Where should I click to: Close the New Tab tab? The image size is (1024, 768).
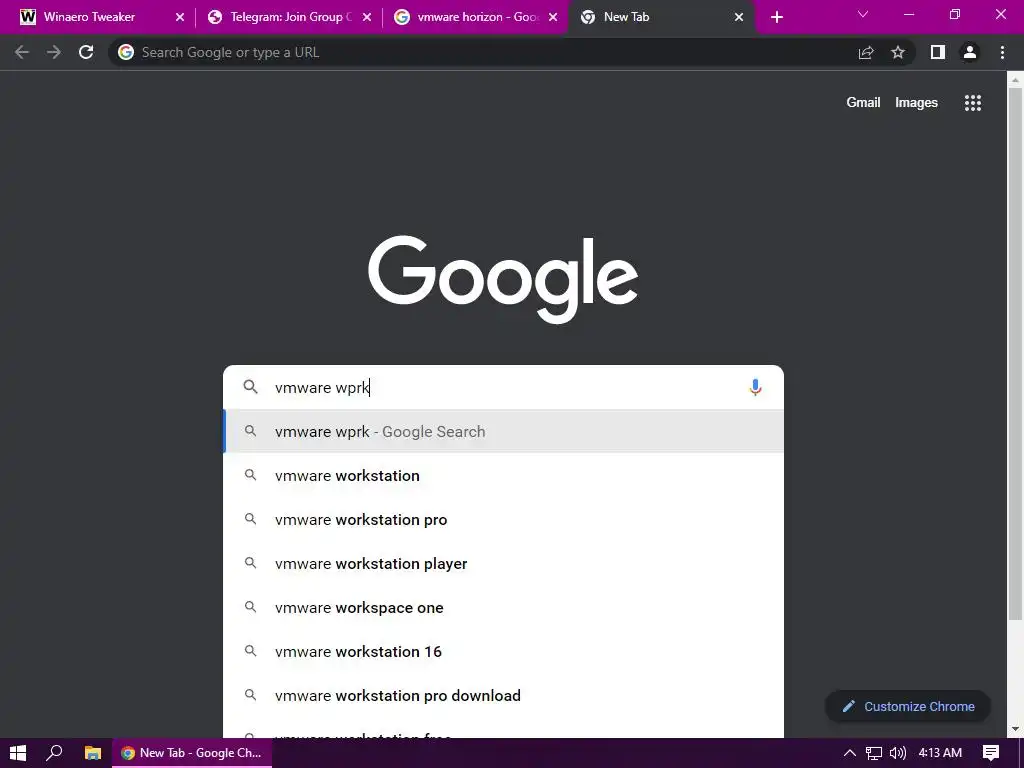coord(739,17)
